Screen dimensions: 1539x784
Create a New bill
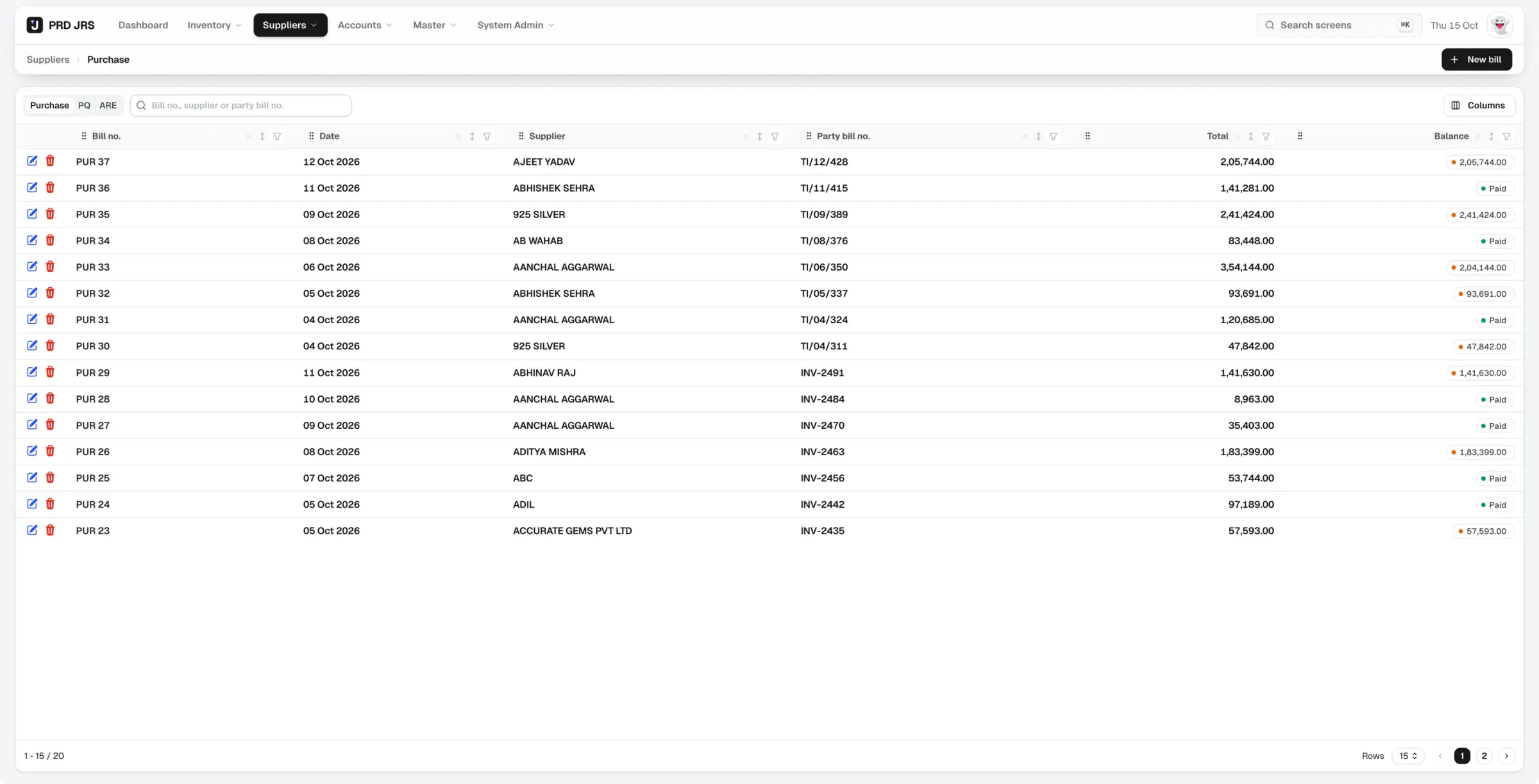(1476, 60)
